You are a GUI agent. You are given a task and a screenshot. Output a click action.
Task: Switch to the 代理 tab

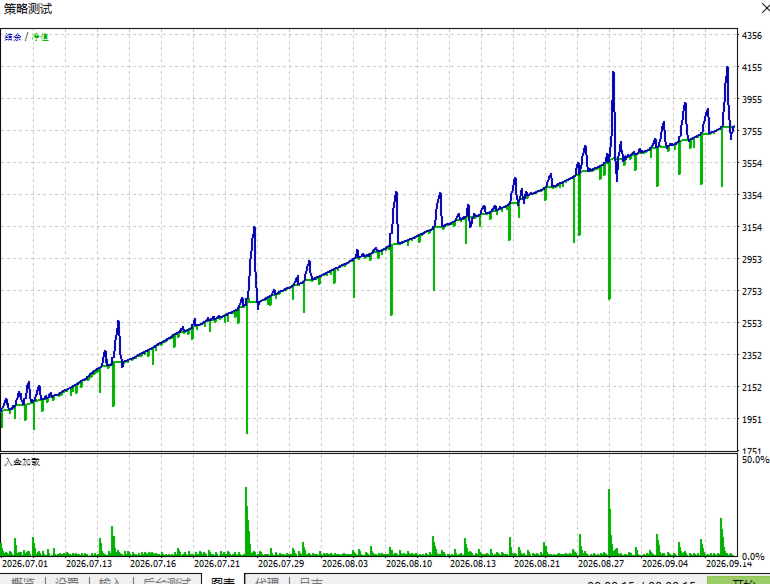[267, 581]
